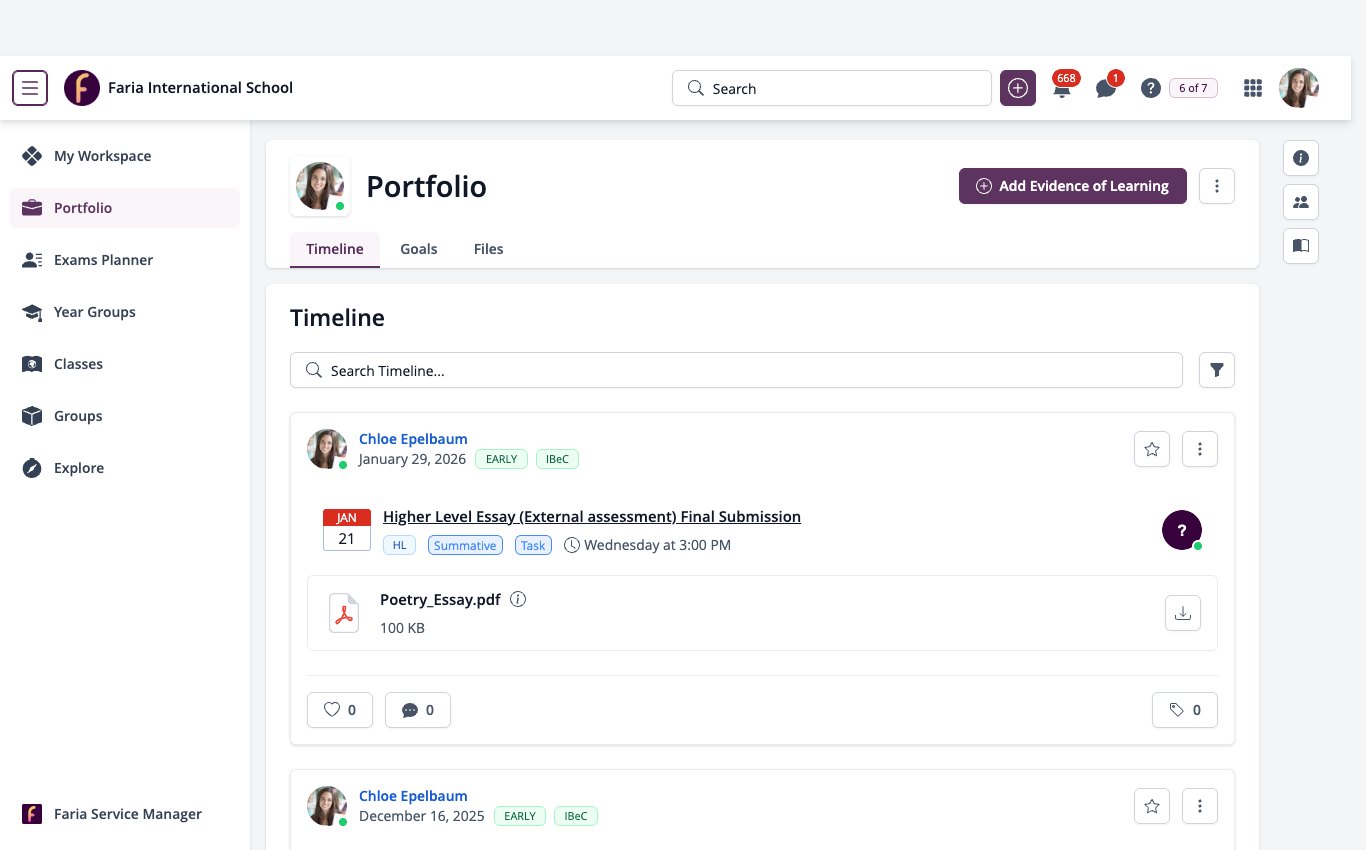The width and height of the screenshot is (1366, 850).
Task: Download Poetry_Essay.pdf file
Action: (1183, 613)
